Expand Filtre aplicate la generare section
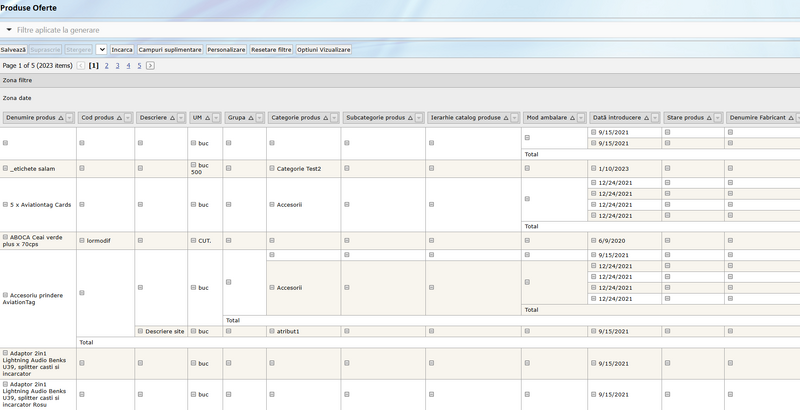The height and width of the screenshot is (410, 800). pyautogui.click(x=9, y=30)
